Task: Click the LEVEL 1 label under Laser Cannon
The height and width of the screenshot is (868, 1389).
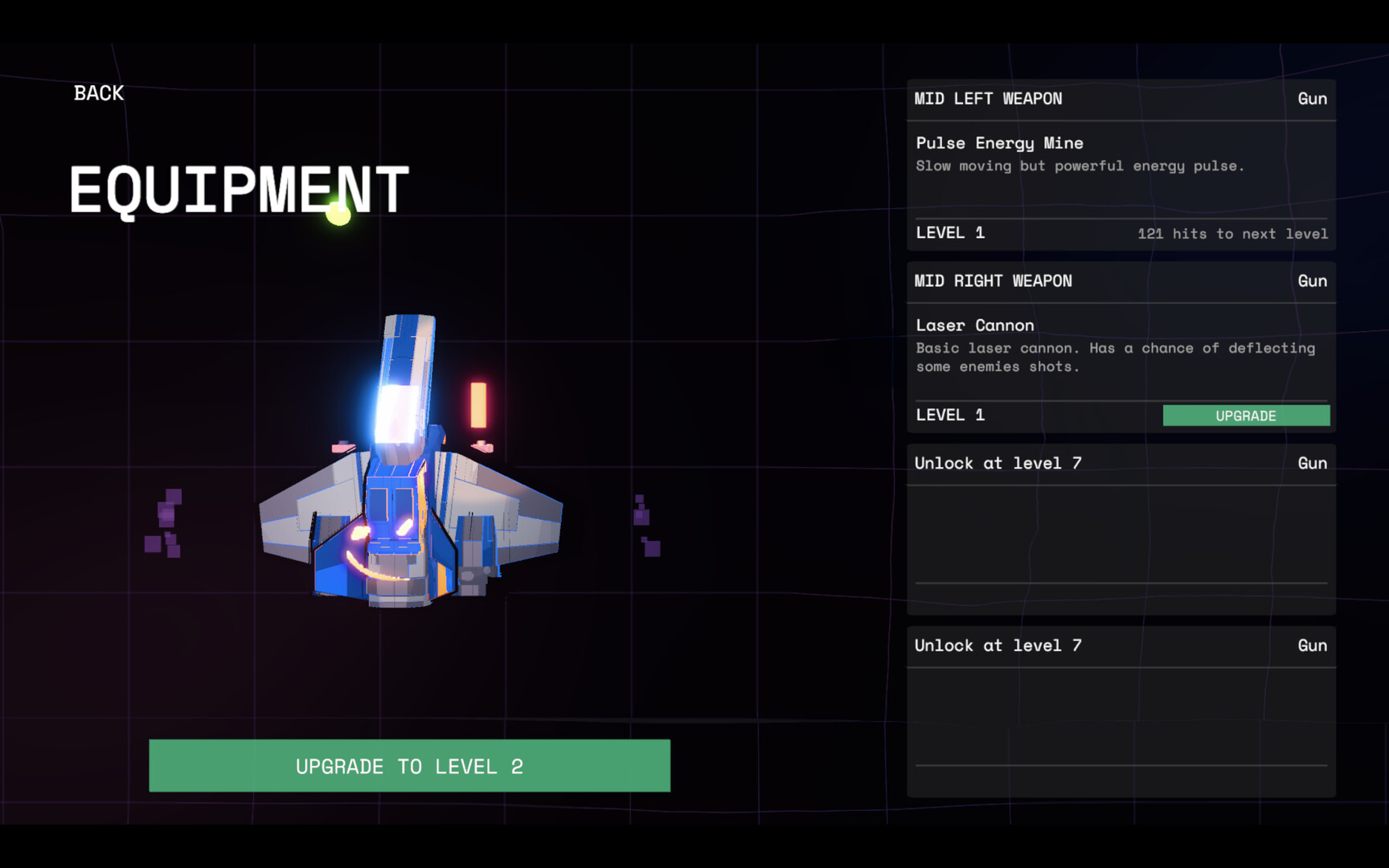Action: (x=951, y=415)
